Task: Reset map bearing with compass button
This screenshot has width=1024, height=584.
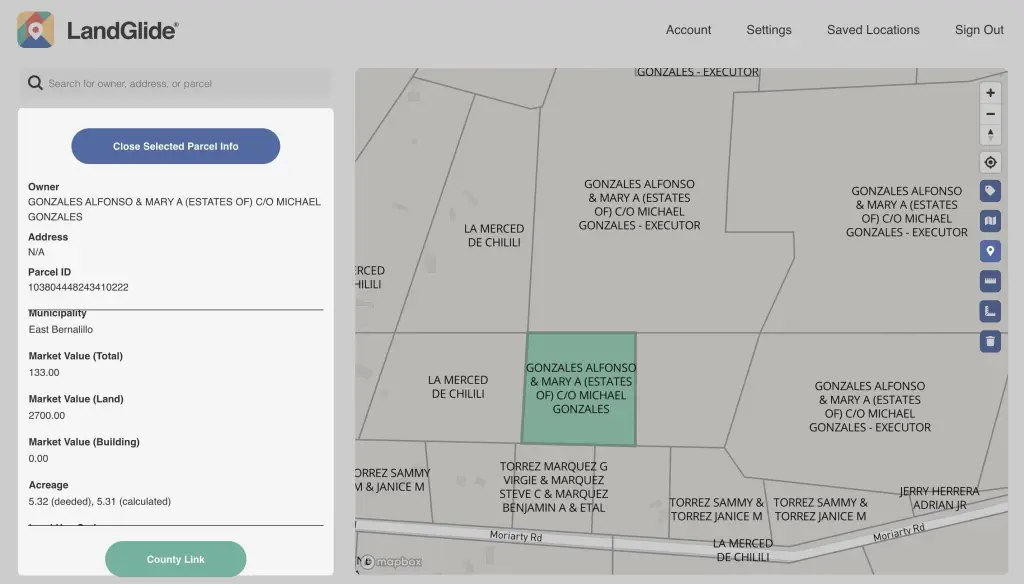Action: point(990,135)
